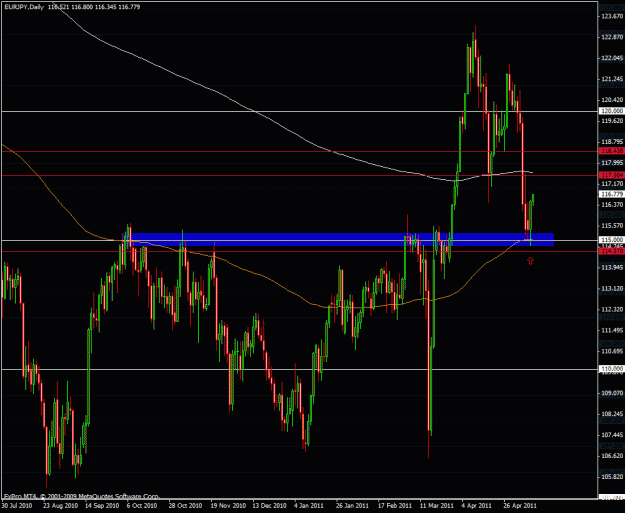625x513 pixels.
Task: Click the 30 Jul 2010 date label
Action: coord(17,506)
